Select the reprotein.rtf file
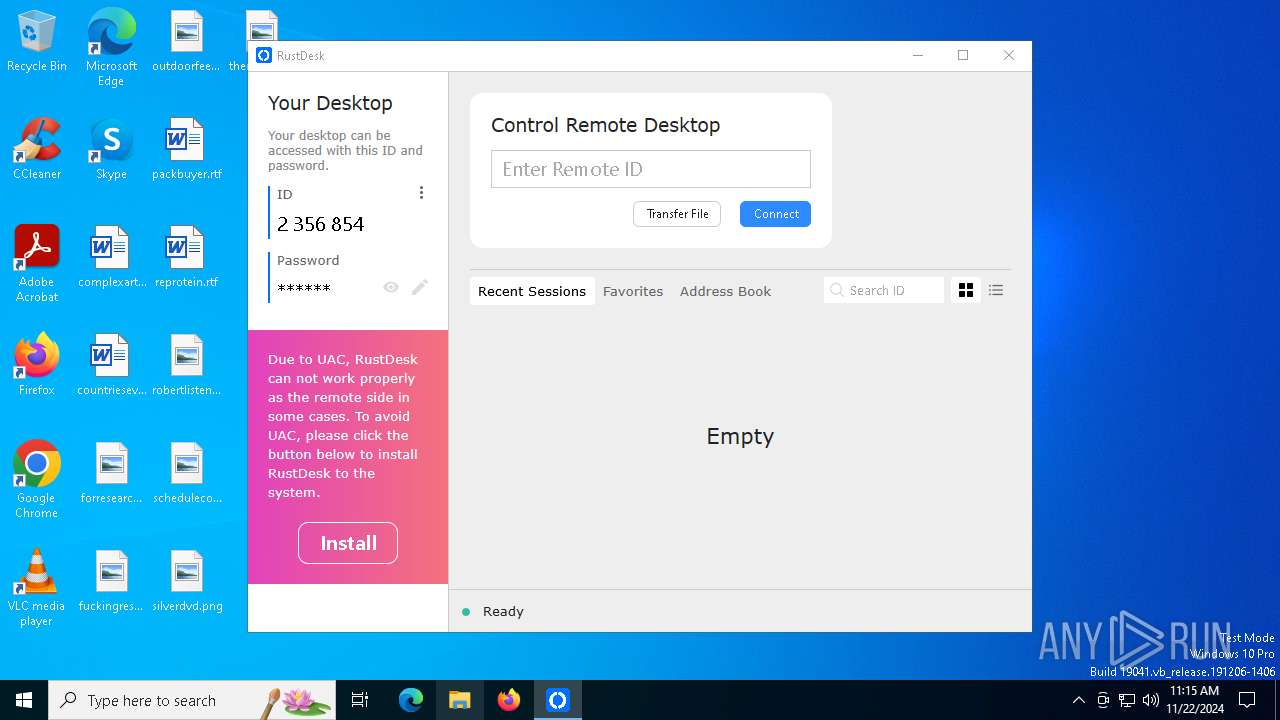Viewport: 1280px width, 720px height. (x=186, y=258)
